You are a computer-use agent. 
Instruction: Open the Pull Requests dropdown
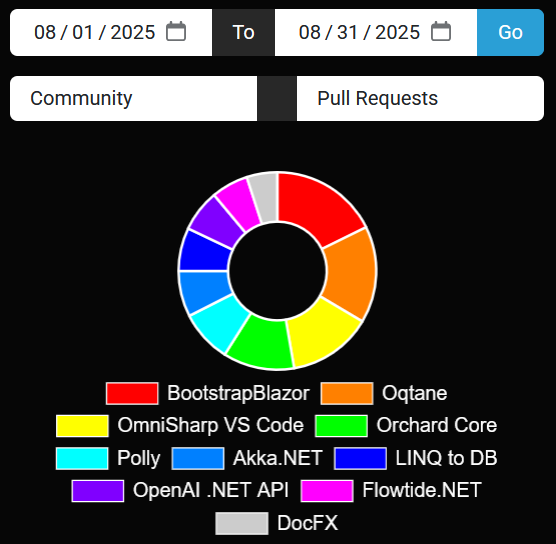tap(420, 98)
